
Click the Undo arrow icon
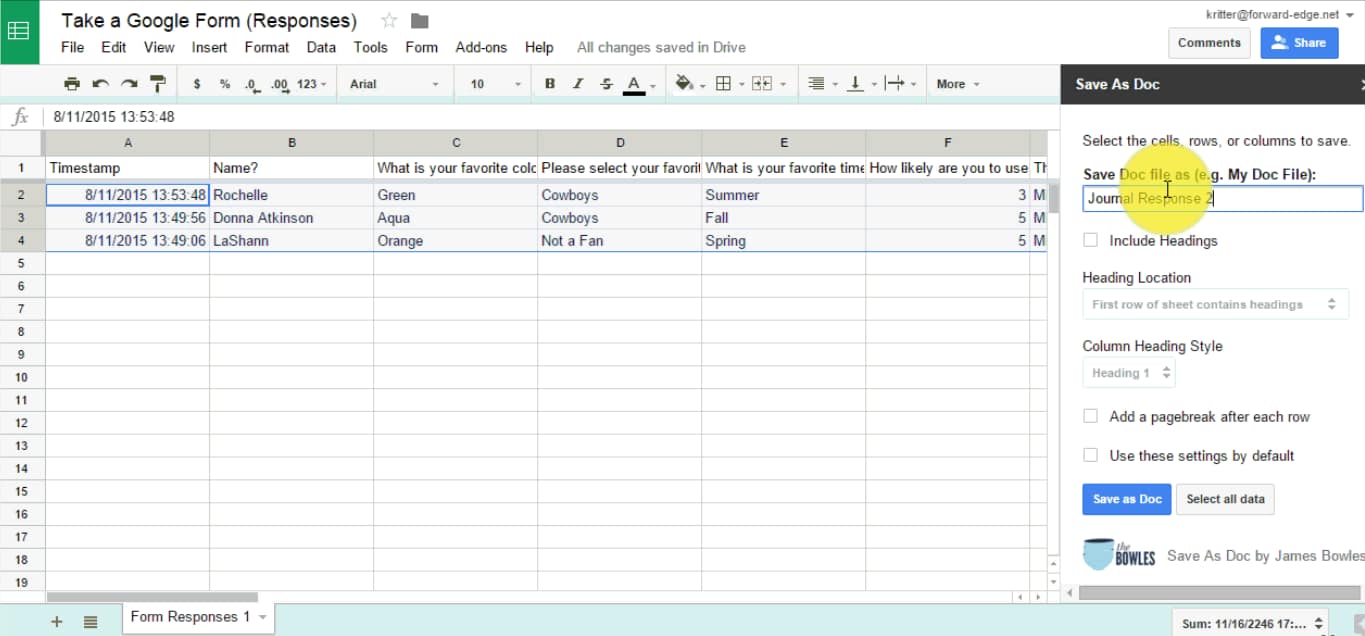[x=100, y=84]
